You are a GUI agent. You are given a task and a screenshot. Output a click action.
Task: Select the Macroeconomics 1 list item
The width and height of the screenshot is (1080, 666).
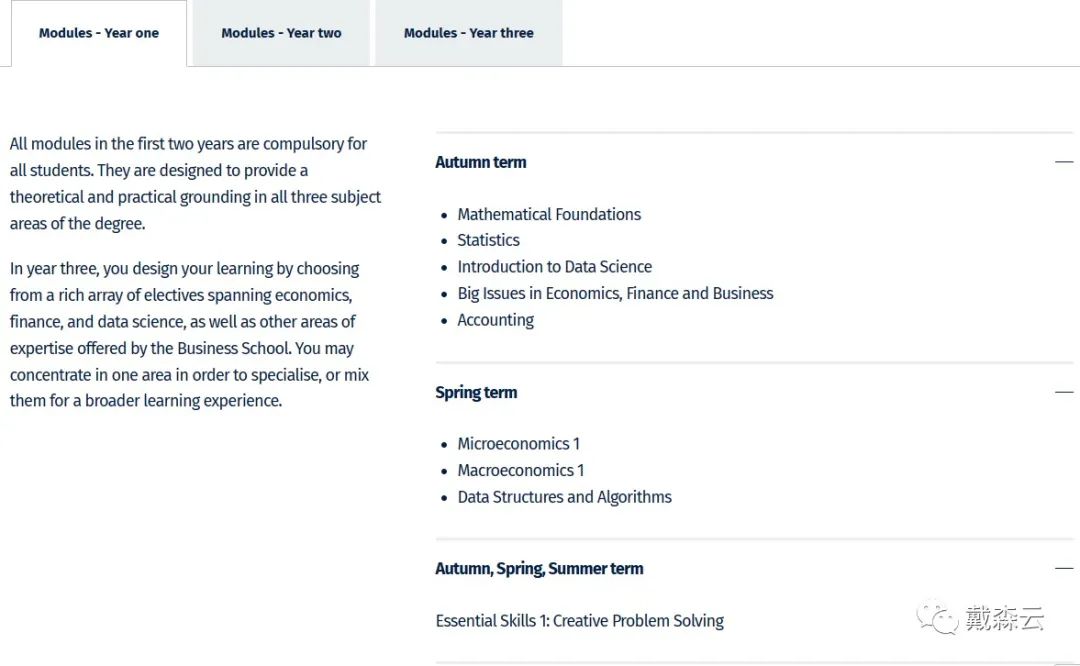[x=520, y=470]
